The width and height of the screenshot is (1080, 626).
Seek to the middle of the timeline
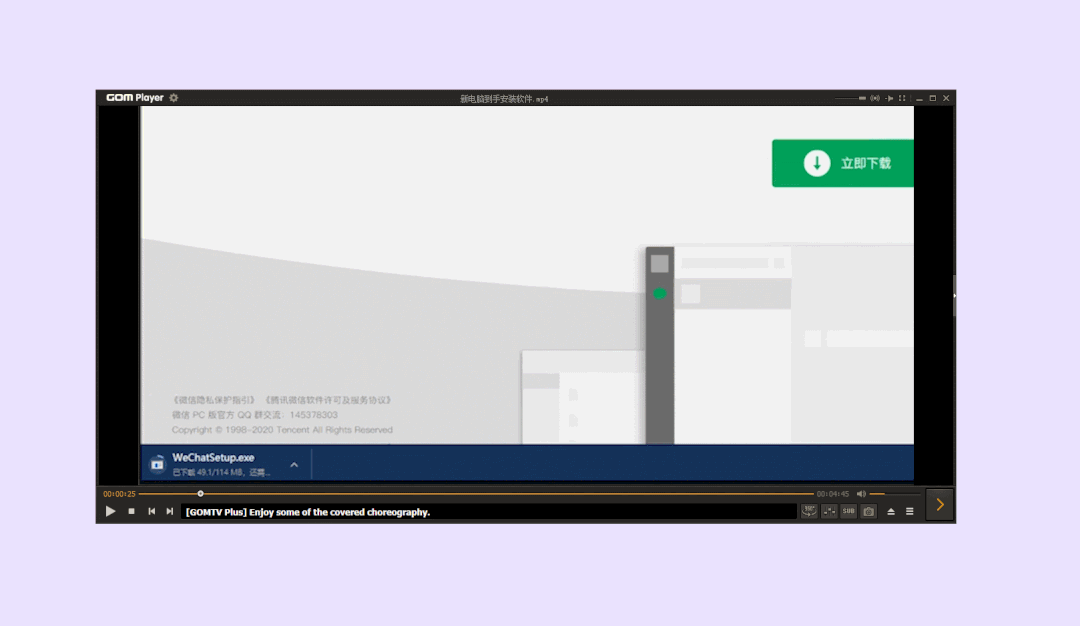[x=476, y=494]
